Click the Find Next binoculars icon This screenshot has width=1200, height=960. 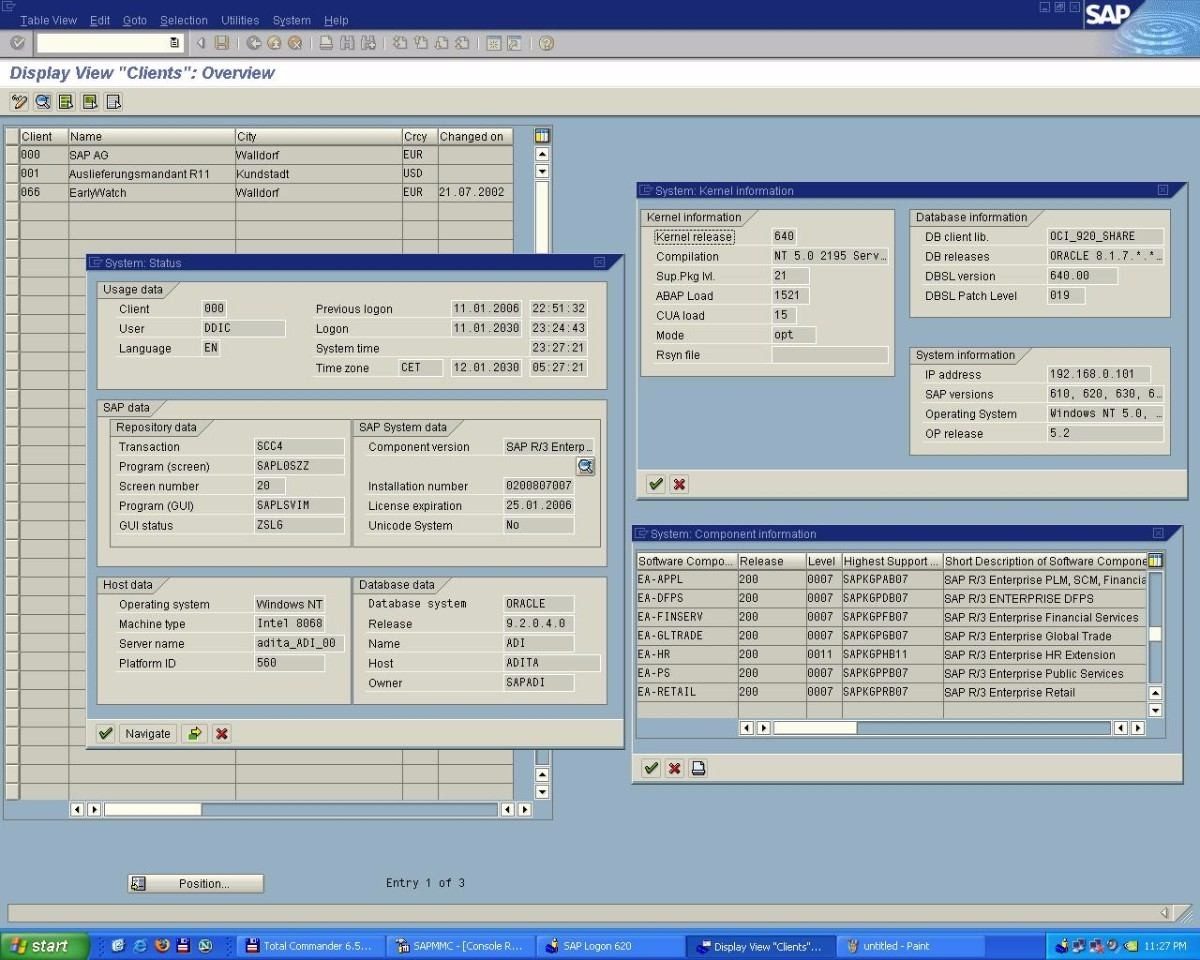(368, 43)
